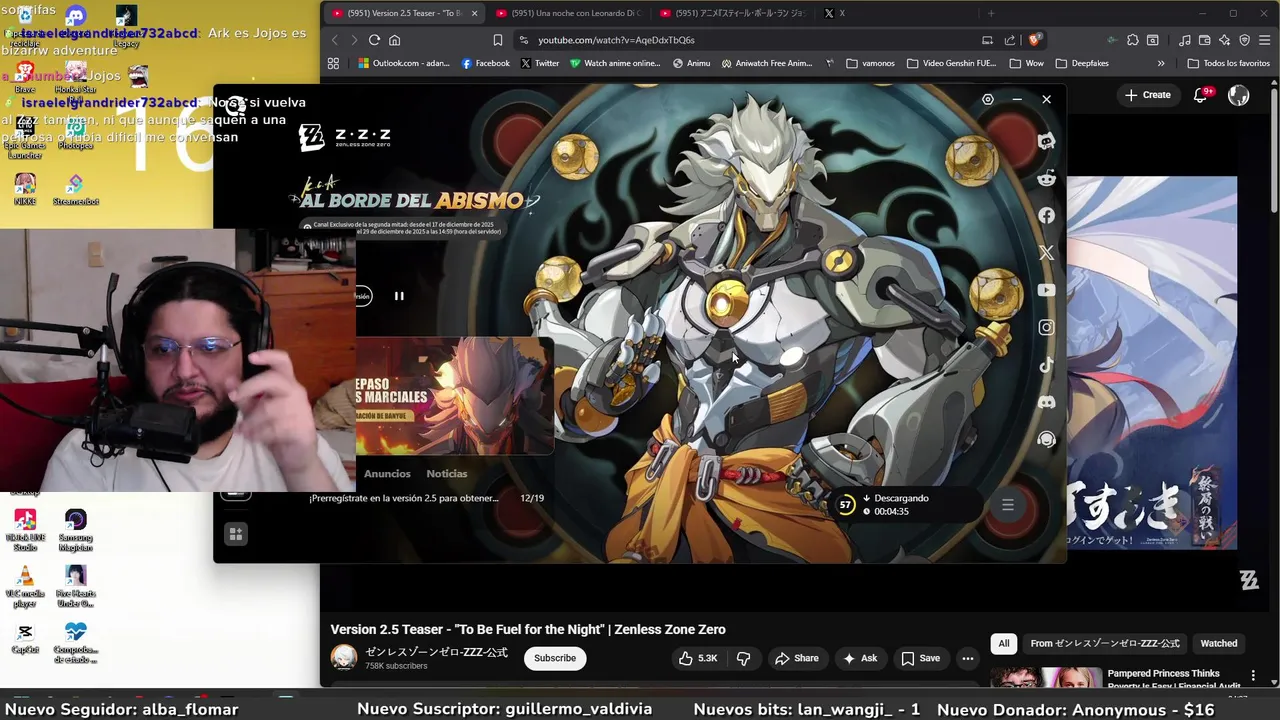This screenshot has height=720, width=1280.
Task: Open the X icon in the launcher sidebar
Action: pos(1046,253)
